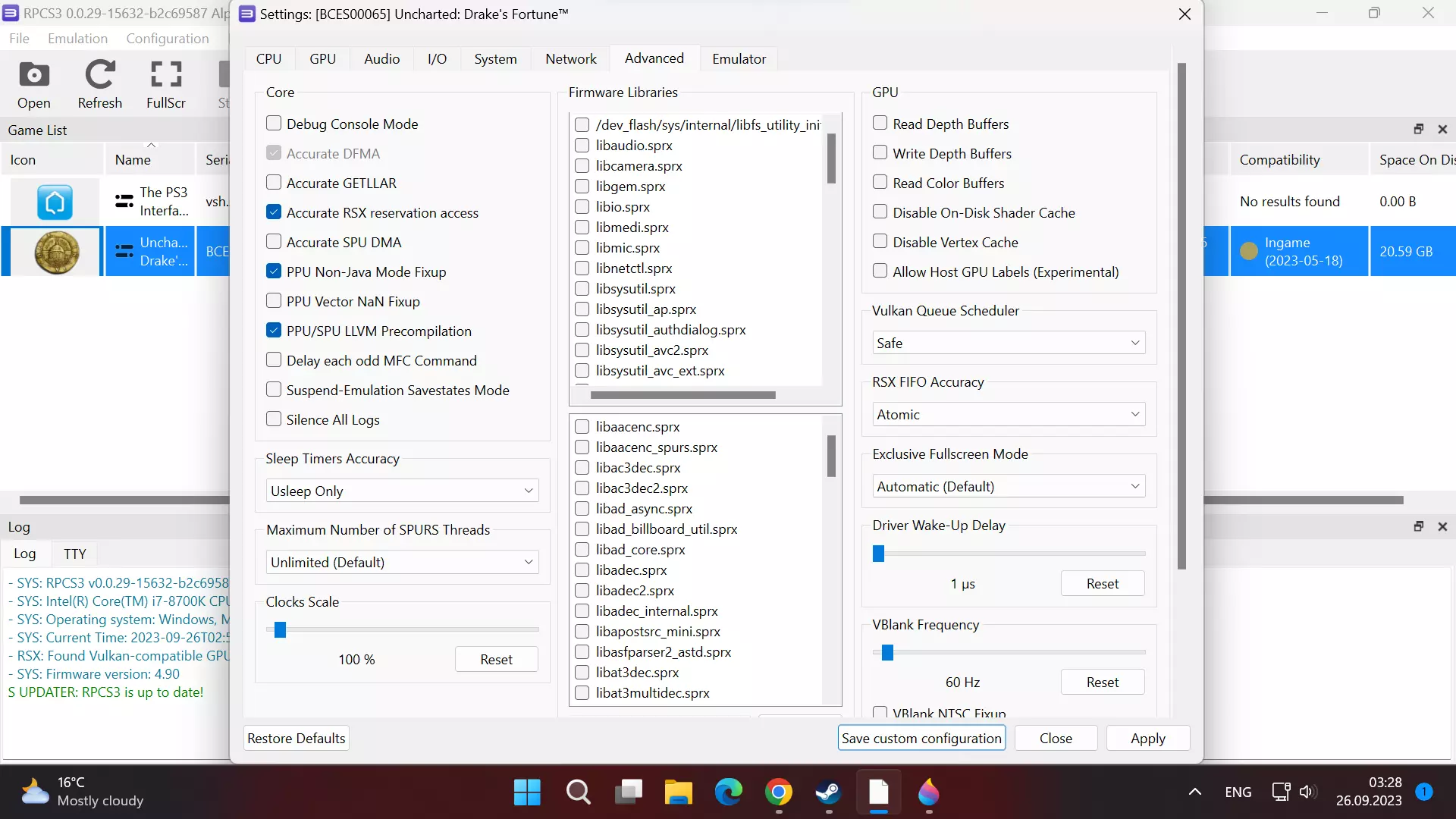
Task: Expand the Vulkan Queue Scheduler dropdown
Action: 1008,343
